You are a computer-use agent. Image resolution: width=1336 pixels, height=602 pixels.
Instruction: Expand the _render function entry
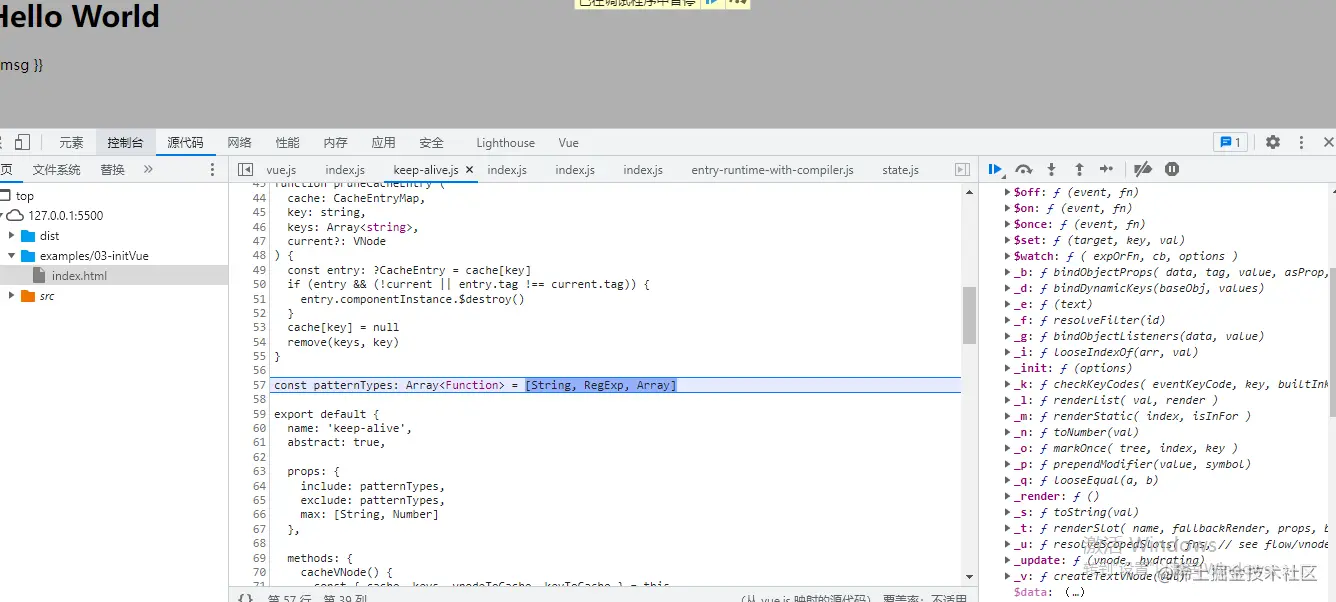point(1007,496)
